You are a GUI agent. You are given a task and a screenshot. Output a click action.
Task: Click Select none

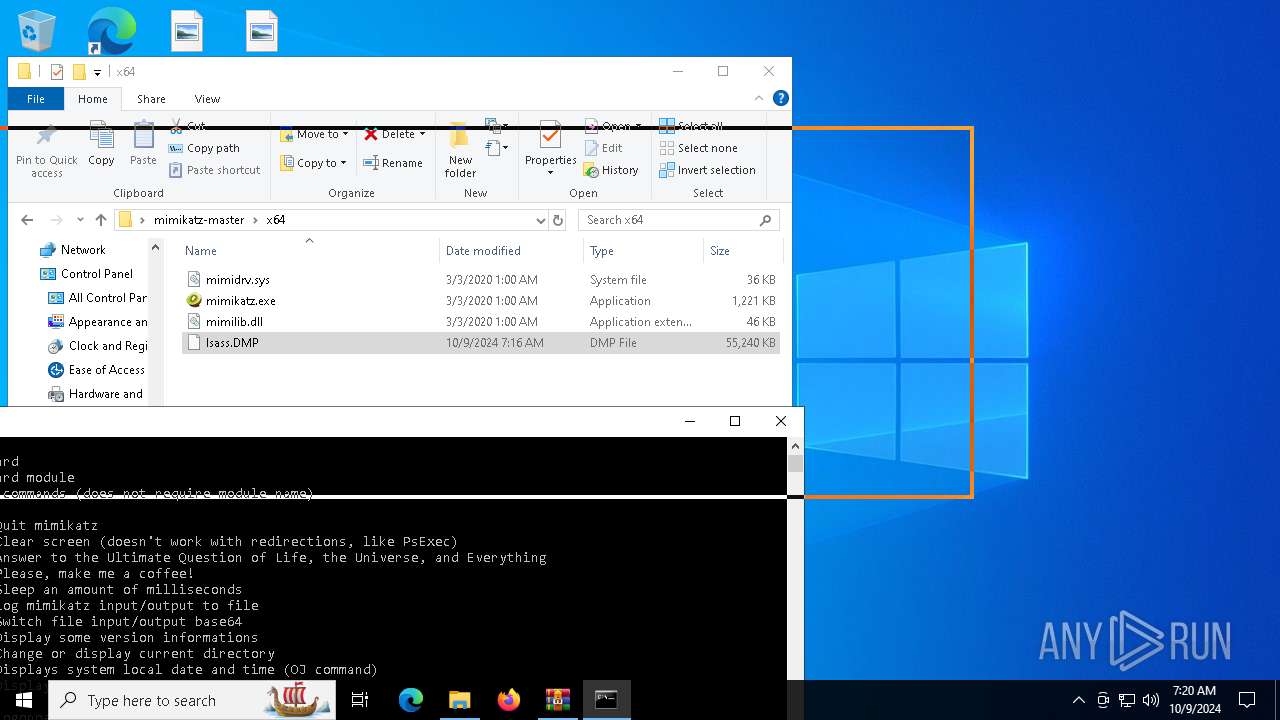coord(698,148)
